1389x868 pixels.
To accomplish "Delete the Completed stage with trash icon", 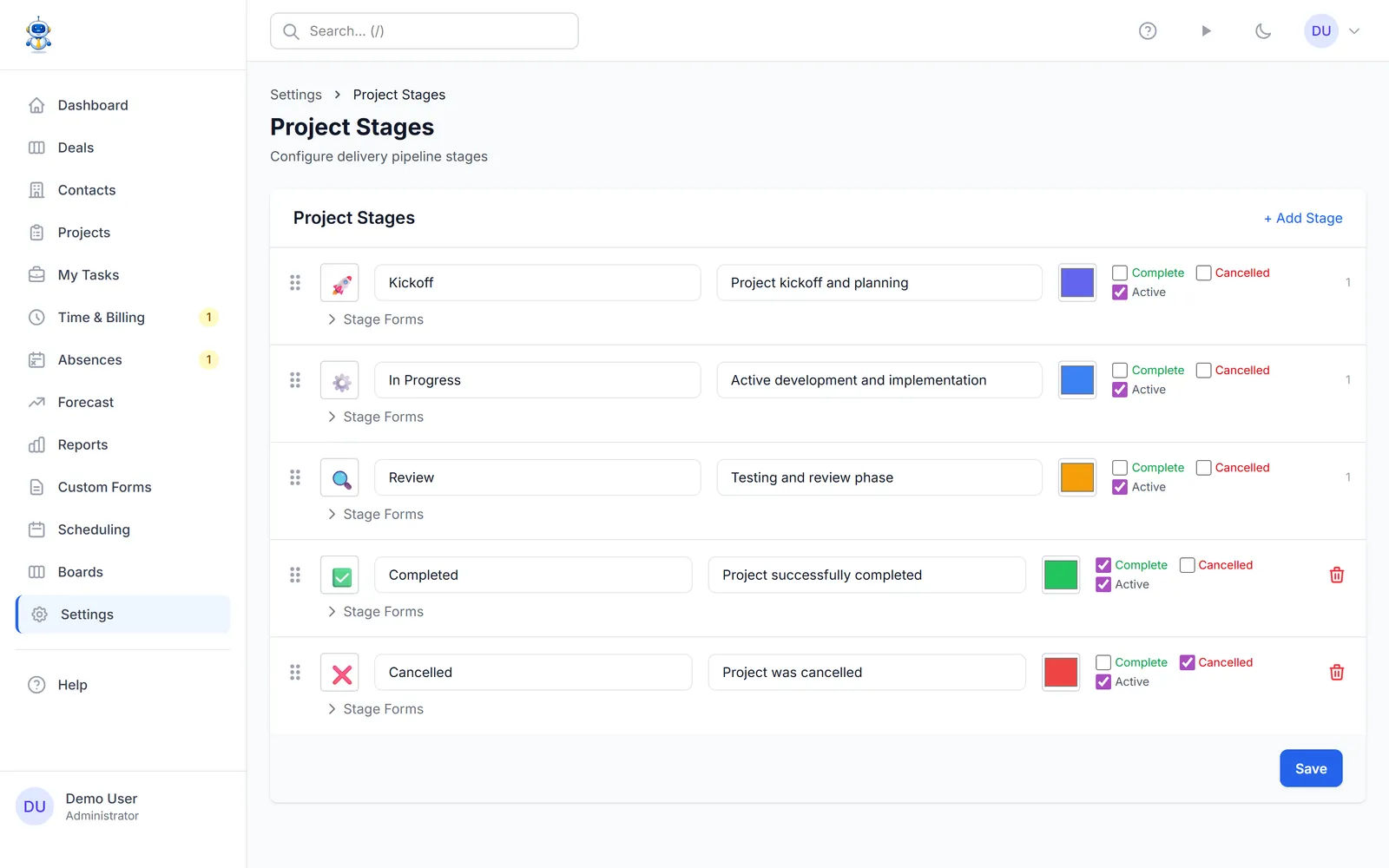I will (x=1337, y=575).
